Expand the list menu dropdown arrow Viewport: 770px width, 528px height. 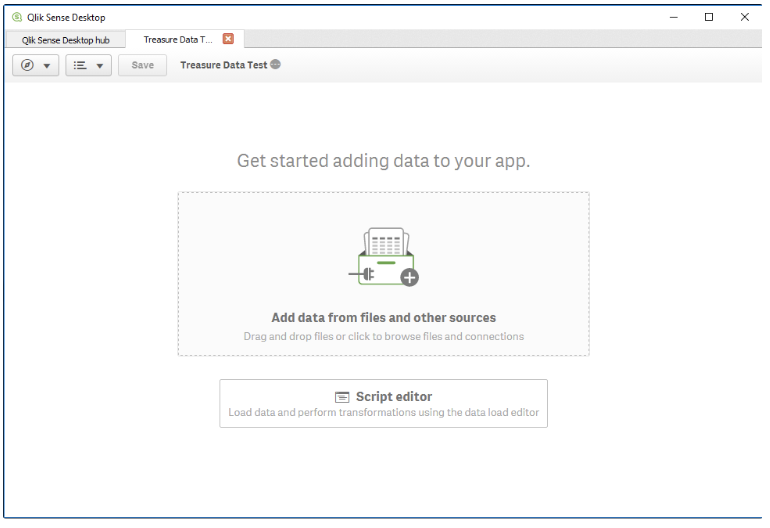pos(99,66)
